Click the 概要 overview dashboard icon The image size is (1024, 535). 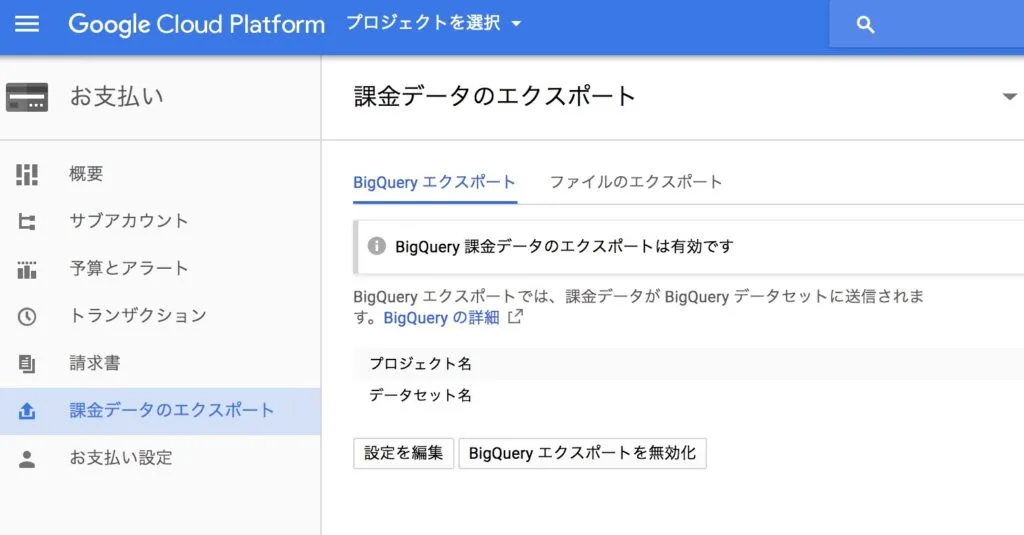pyautogui.click(x=27, y=174)
